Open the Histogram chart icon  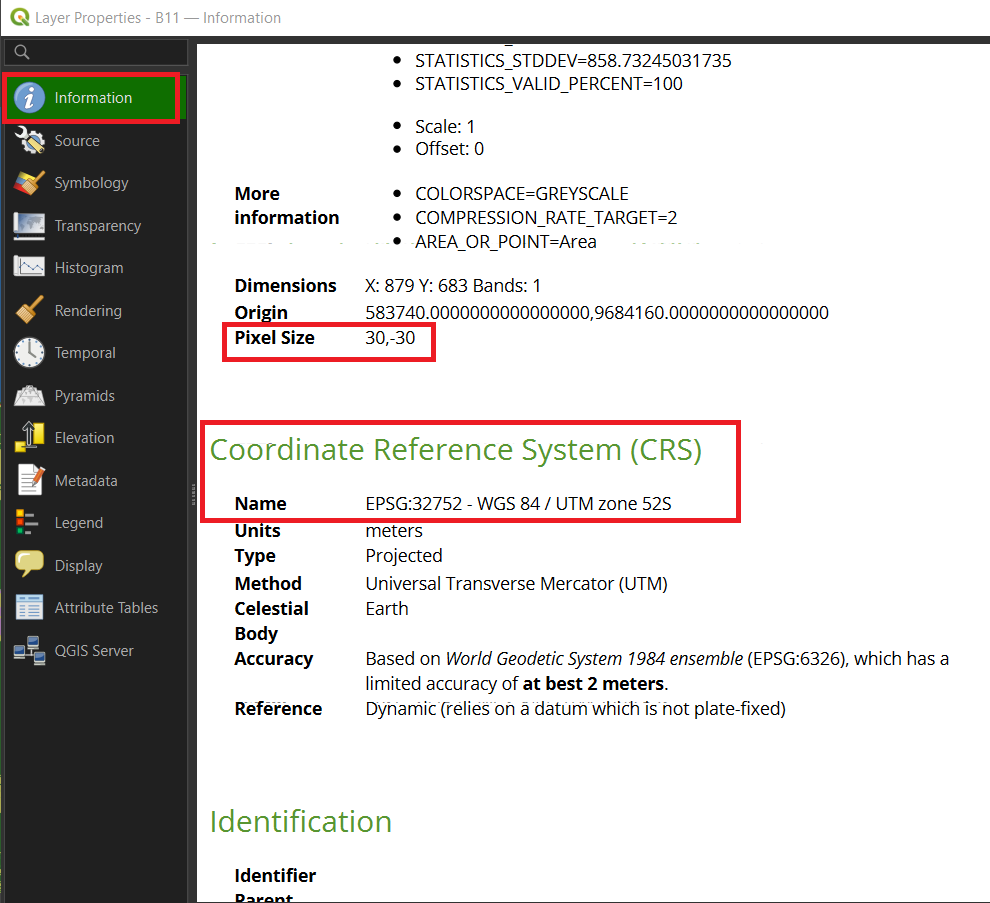[x=30, y=267]
